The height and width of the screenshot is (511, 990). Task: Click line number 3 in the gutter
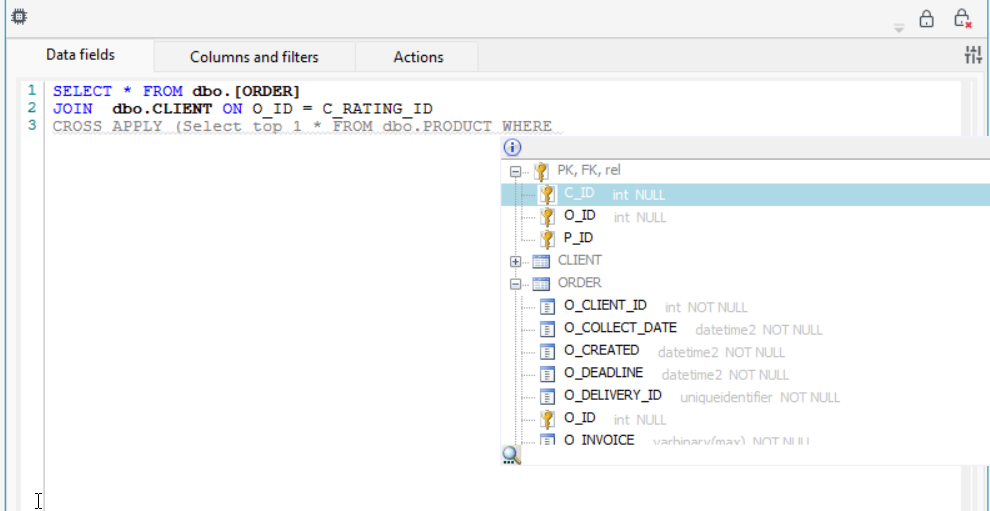pos(32,126)
